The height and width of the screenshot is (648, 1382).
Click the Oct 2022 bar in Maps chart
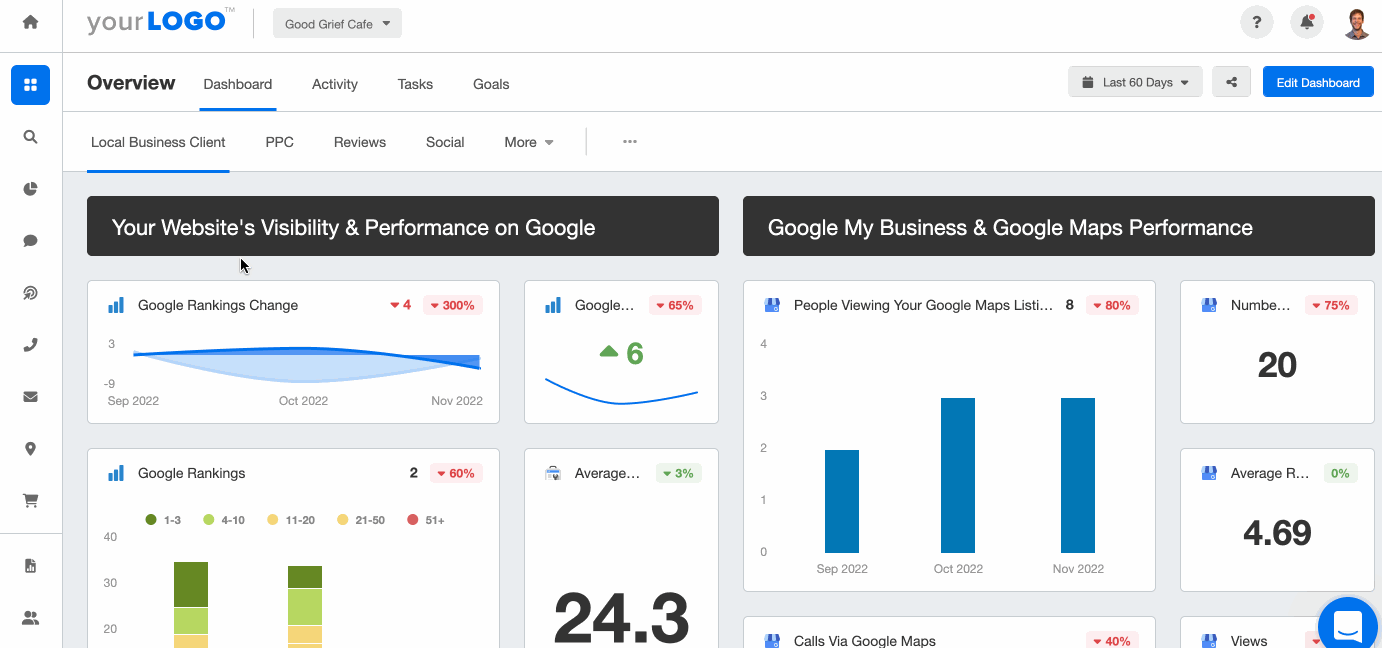click(957, 475)
